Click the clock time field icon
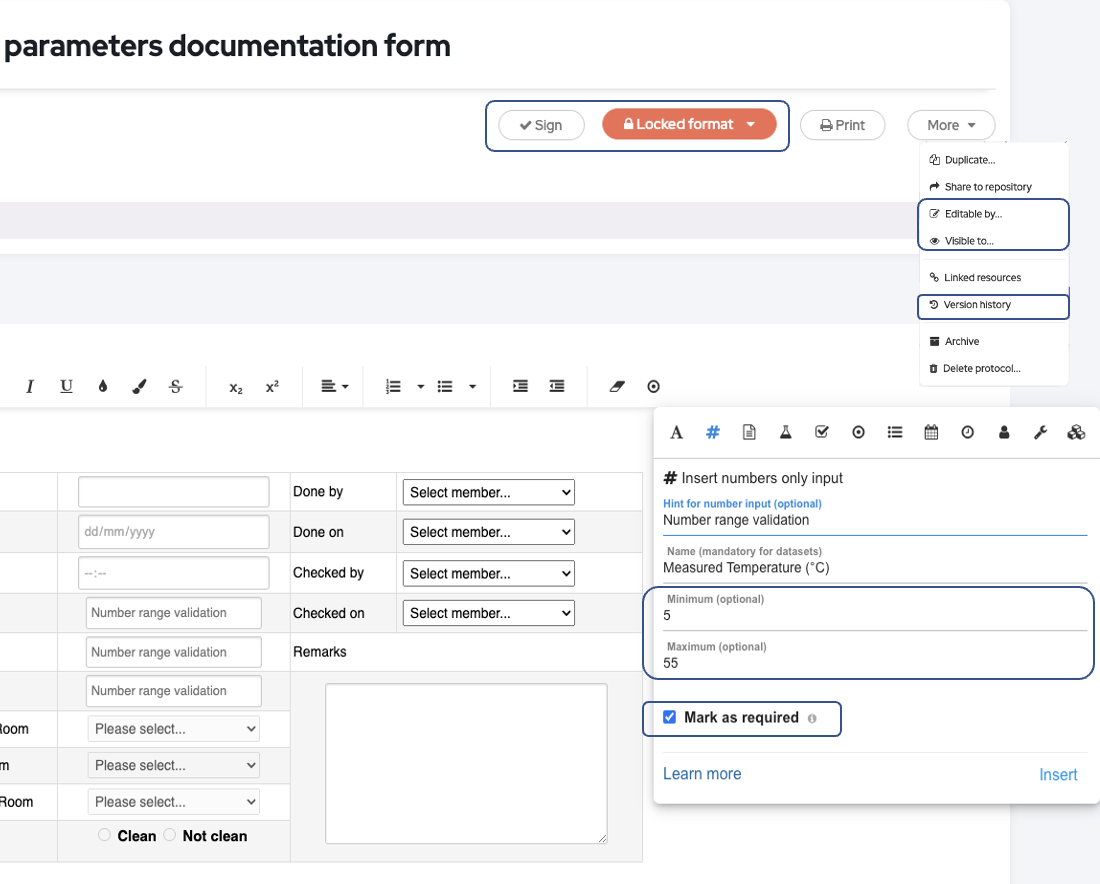The image size is (1100, 884). [968, 432]
